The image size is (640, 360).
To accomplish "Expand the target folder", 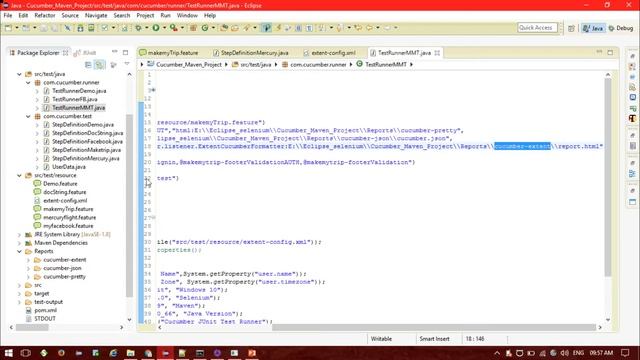I will pos(19,293).
